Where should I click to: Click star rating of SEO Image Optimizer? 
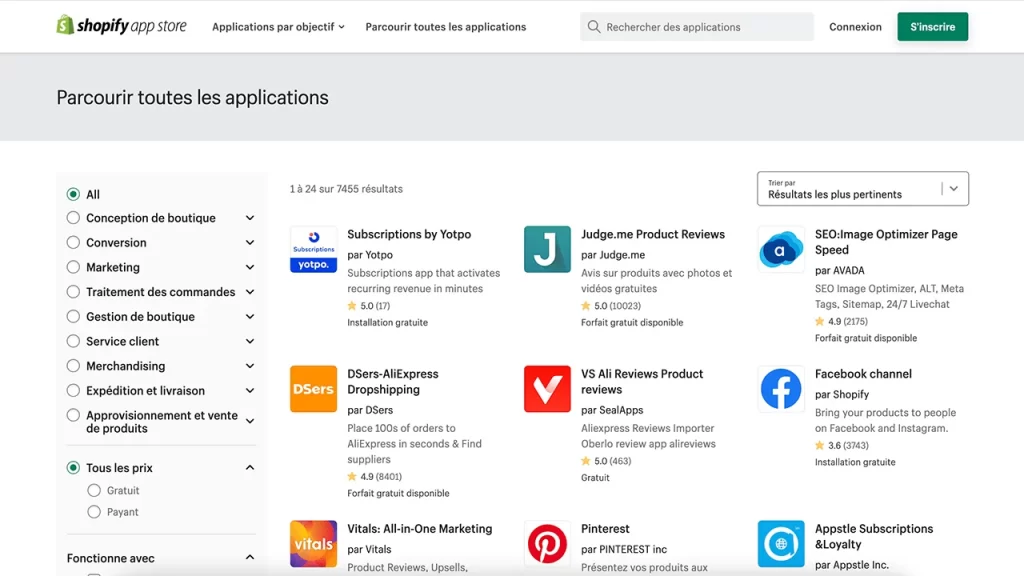(x=841, y=321)
